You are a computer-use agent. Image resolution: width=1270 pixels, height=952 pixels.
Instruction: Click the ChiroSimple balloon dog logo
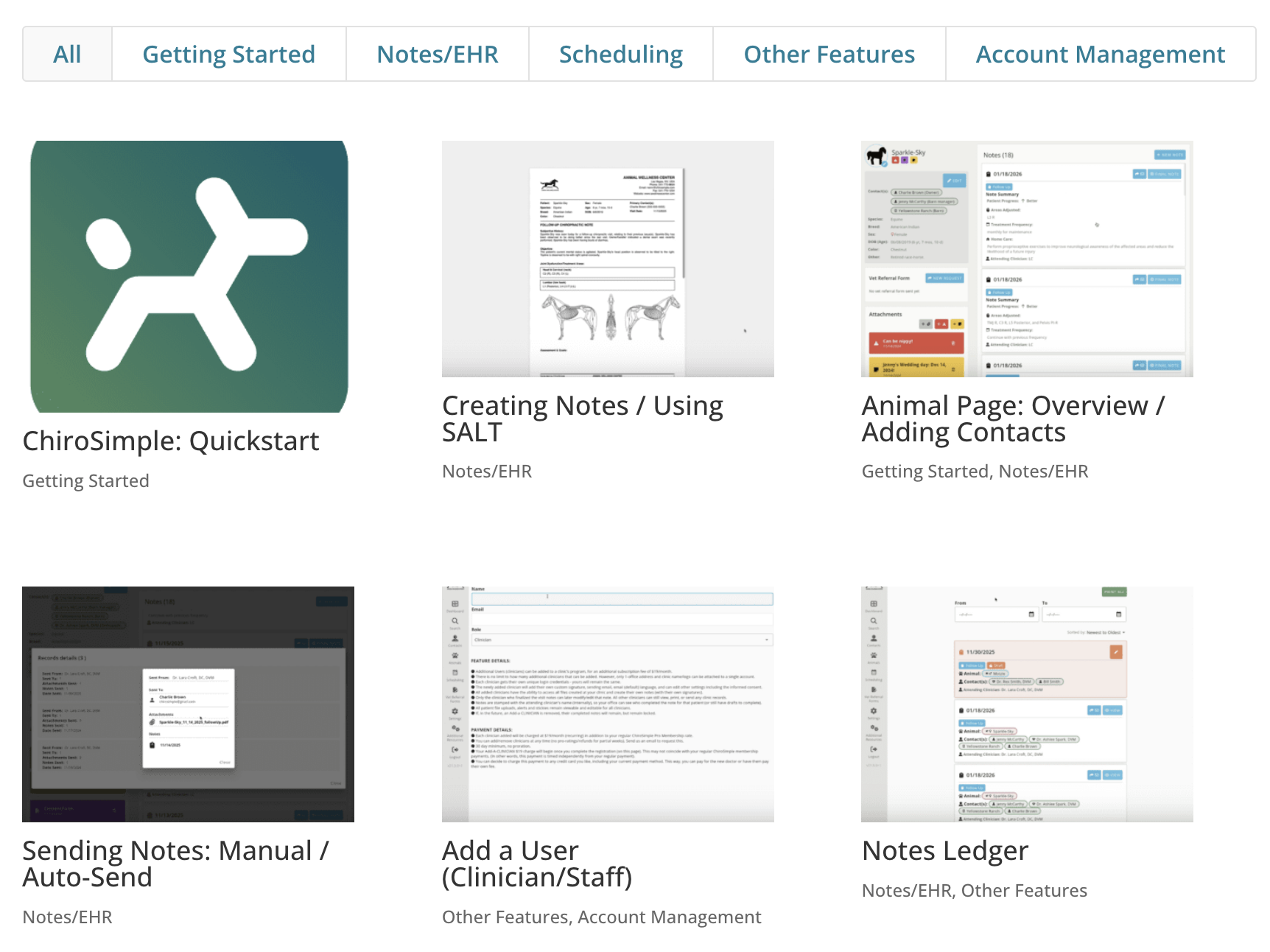point(189,276)
